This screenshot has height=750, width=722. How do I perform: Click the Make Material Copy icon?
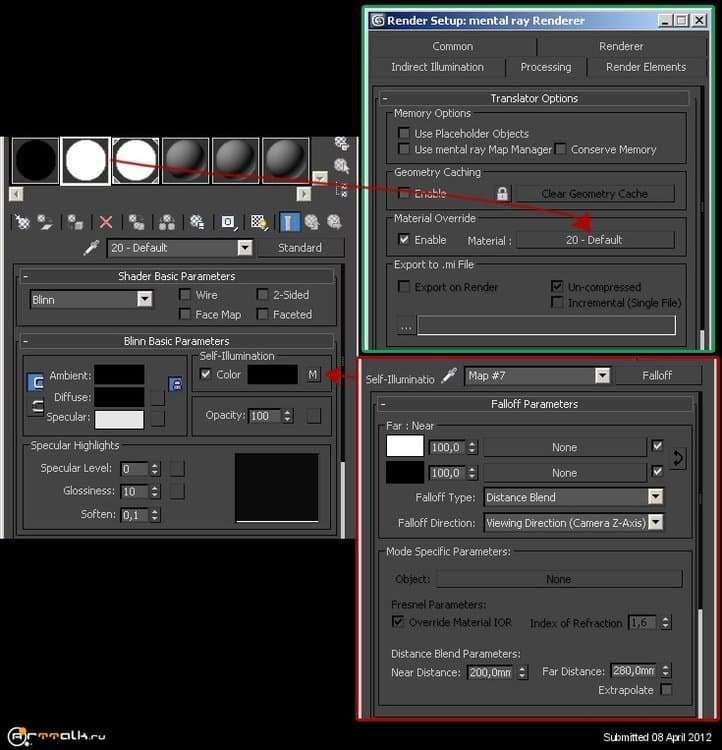click(137, 222)
